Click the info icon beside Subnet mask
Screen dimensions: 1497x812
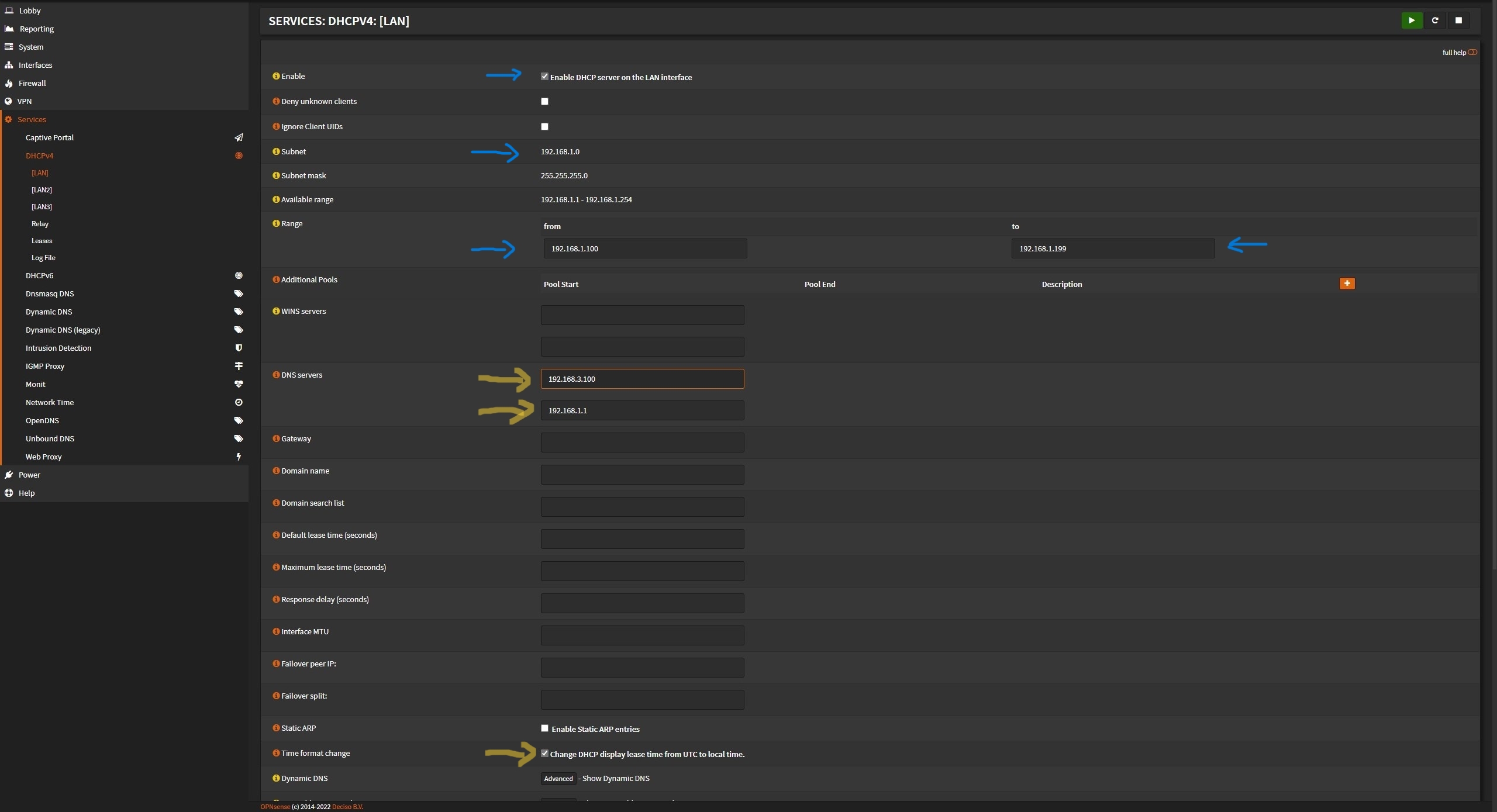[276, 175]
